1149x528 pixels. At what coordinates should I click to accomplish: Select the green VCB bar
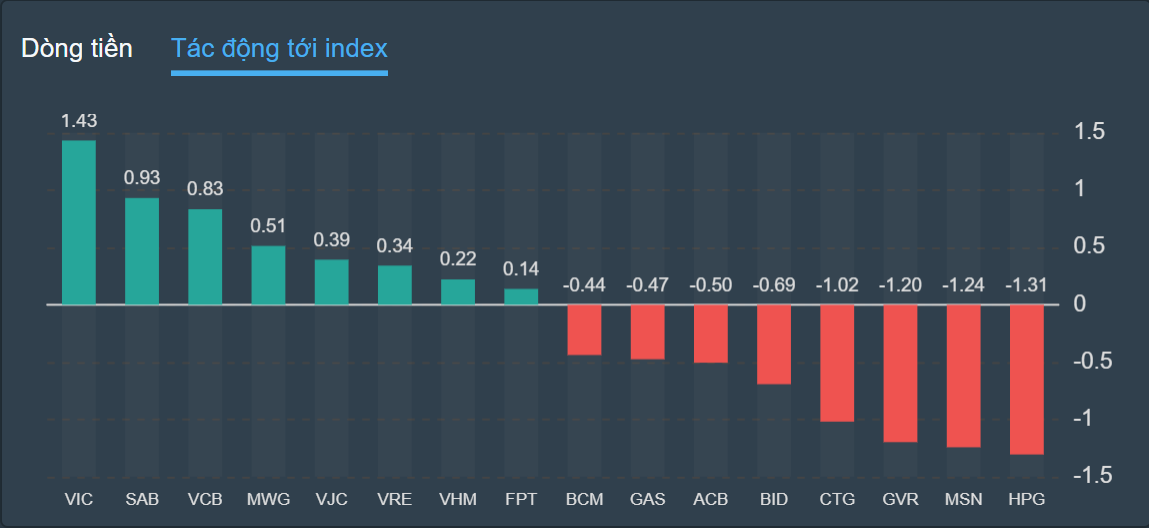click(x=205, y=257)
